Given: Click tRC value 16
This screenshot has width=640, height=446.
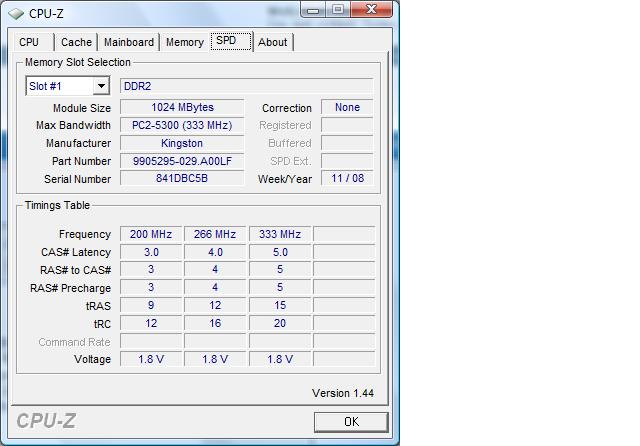Looking at the screenshot, I should pos(215,323).
